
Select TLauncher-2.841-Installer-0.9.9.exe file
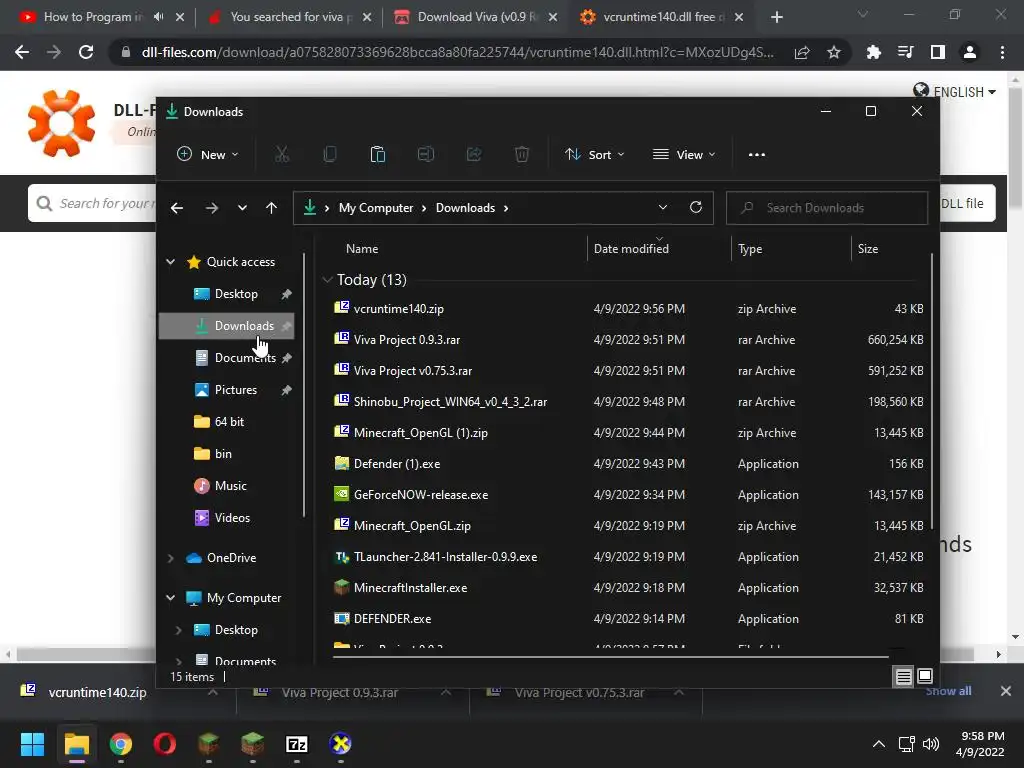(628, 556)
